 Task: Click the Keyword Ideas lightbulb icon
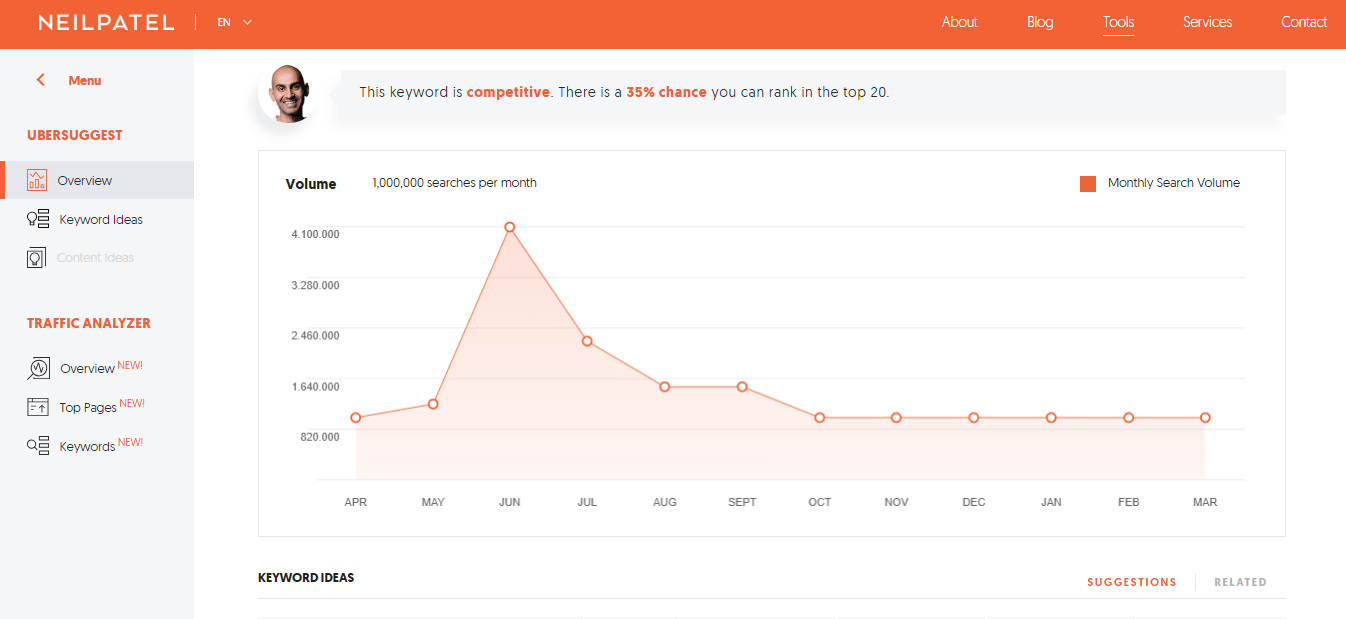tap(38, 219)
